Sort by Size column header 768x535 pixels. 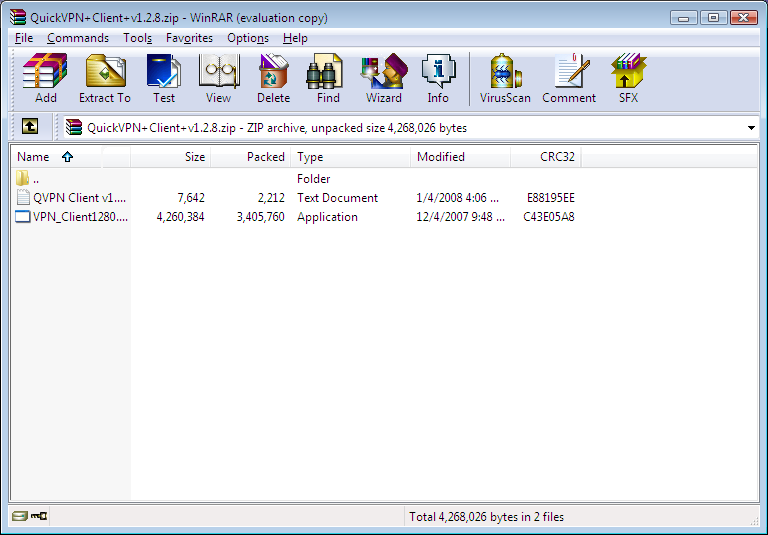170,157
